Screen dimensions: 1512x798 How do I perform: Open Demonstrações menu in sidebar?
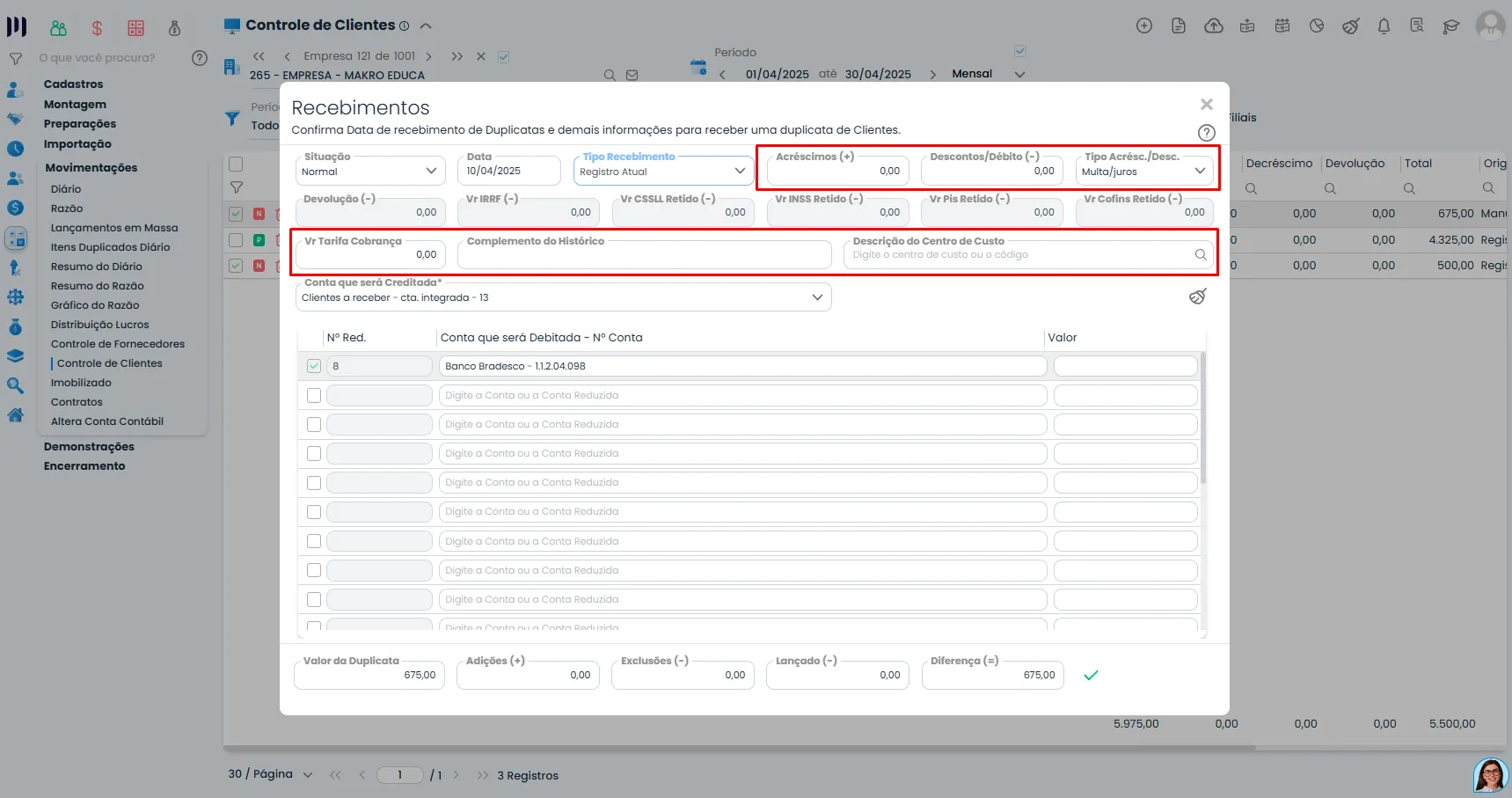click(89, 447)
